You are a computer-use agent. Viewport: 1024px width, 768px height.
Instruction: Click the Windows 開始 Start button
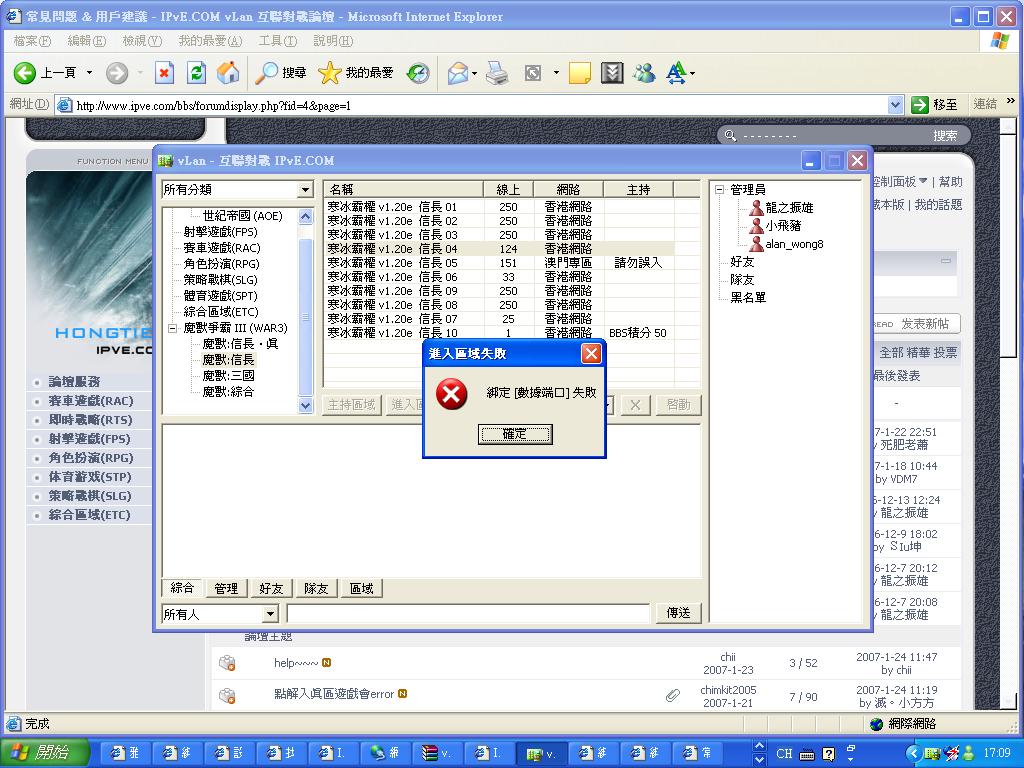(40, 752)
